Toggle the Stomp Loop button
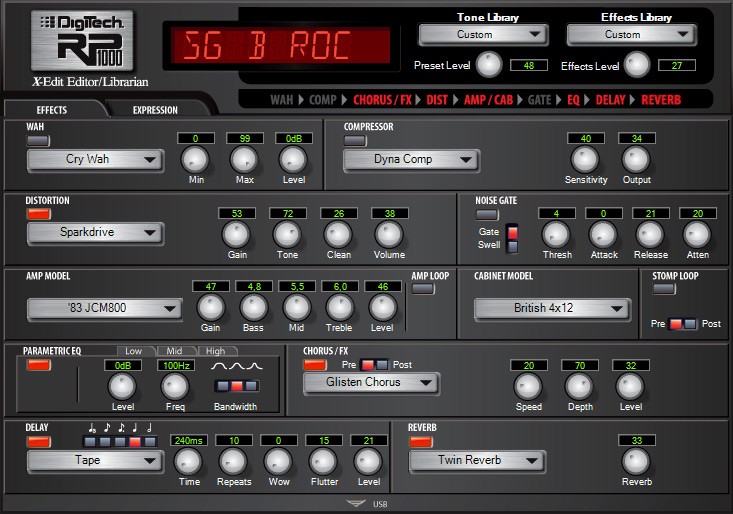The image size is (733, 514). [664, 289]
